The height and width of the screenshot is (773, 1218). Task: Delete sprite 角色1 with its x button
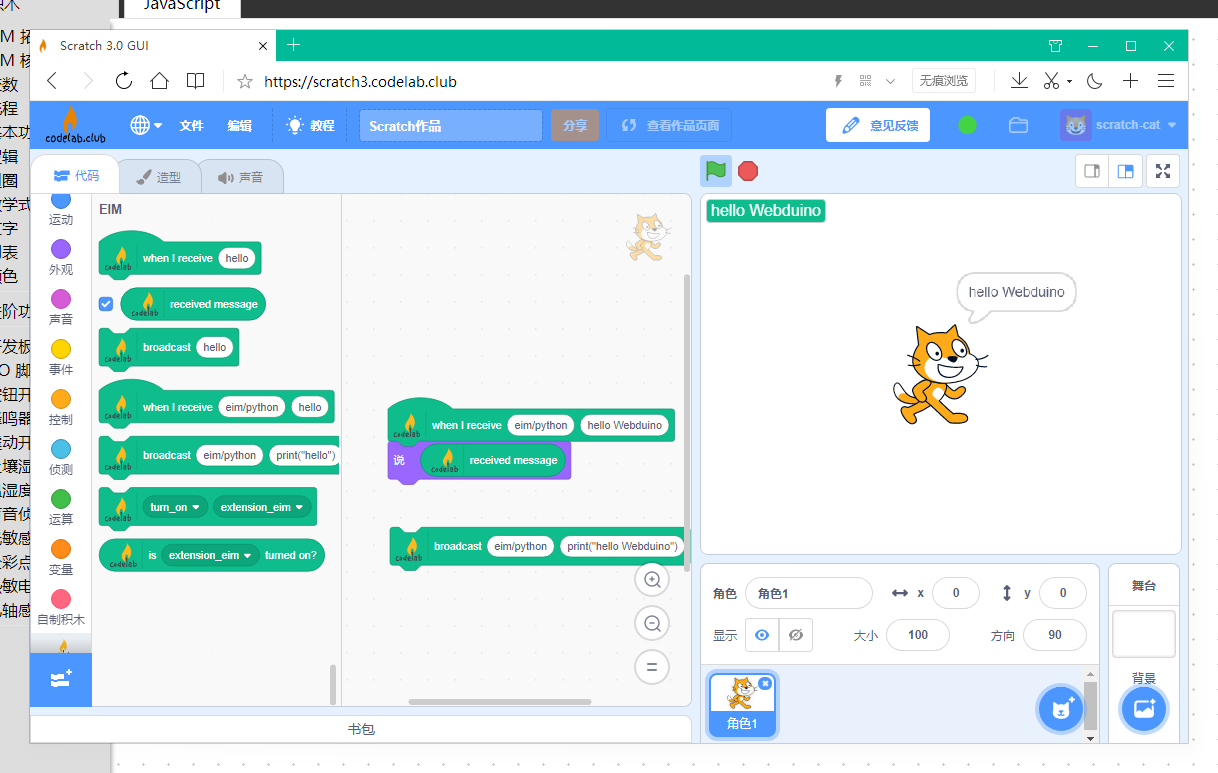(765, 683)
